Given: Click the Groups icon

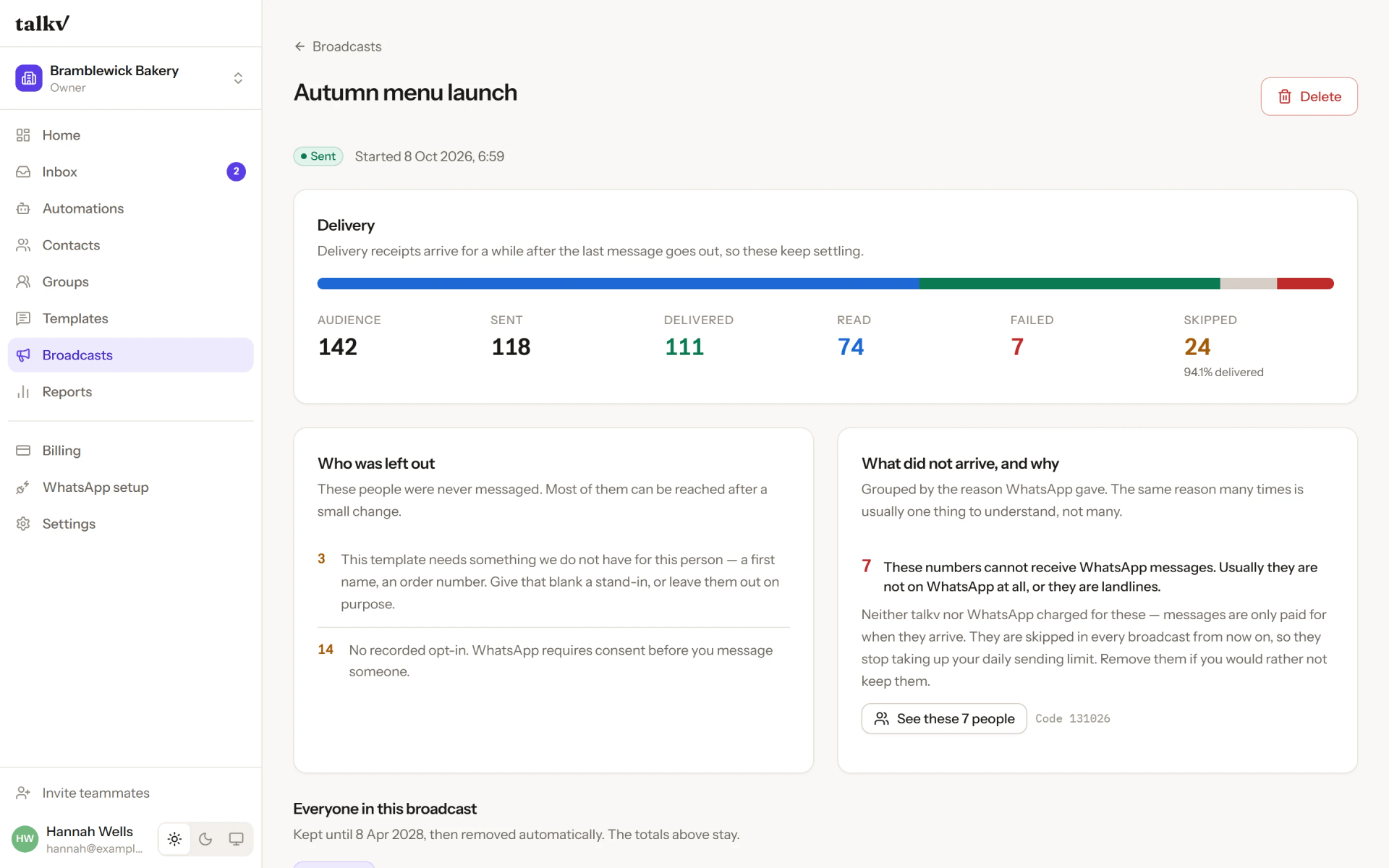Looking at the screenshot, I should [23, 282].
